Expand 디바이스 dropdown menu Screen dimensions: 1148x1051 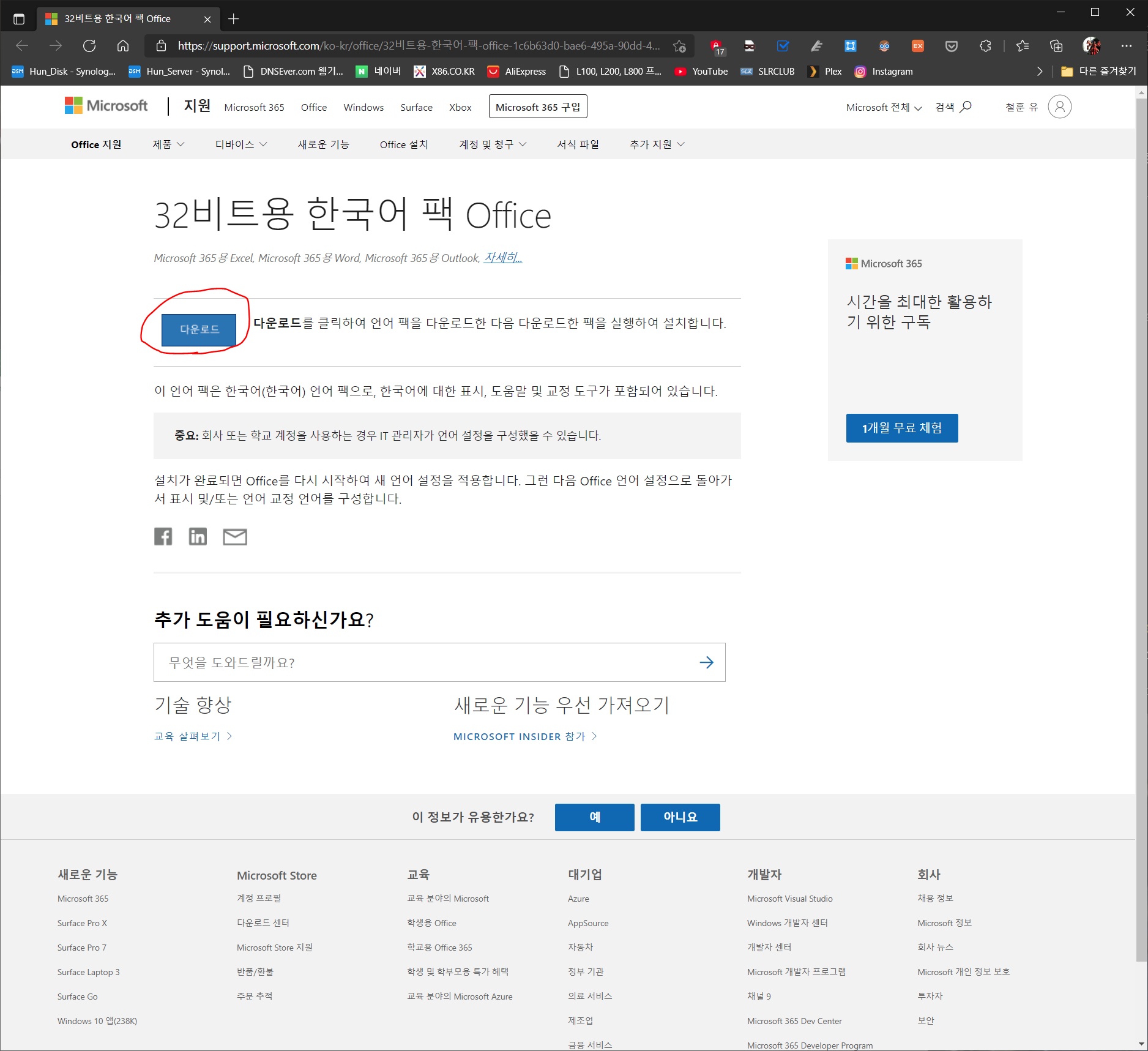(241, 144)
